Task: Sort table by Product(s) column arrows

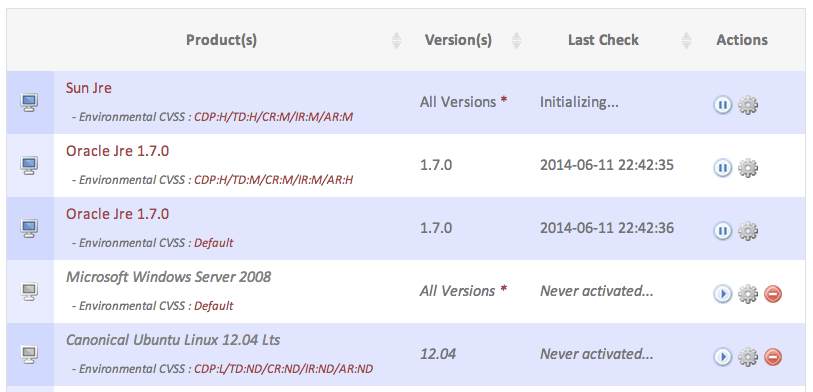Action: coord(396,40)
